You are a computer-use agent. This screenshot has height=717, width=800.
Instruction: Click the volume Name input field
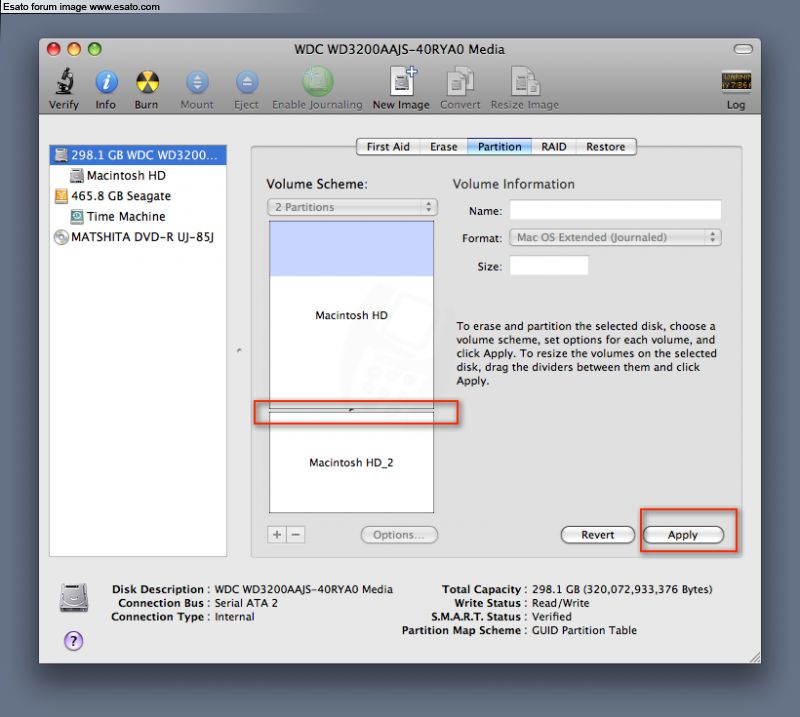point(615,210)
